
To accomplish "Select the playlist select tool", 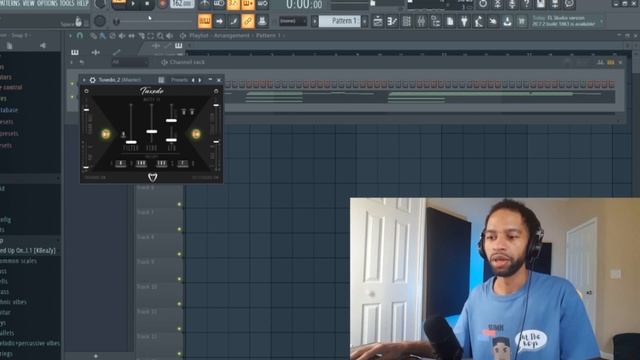I will (151, 36).
